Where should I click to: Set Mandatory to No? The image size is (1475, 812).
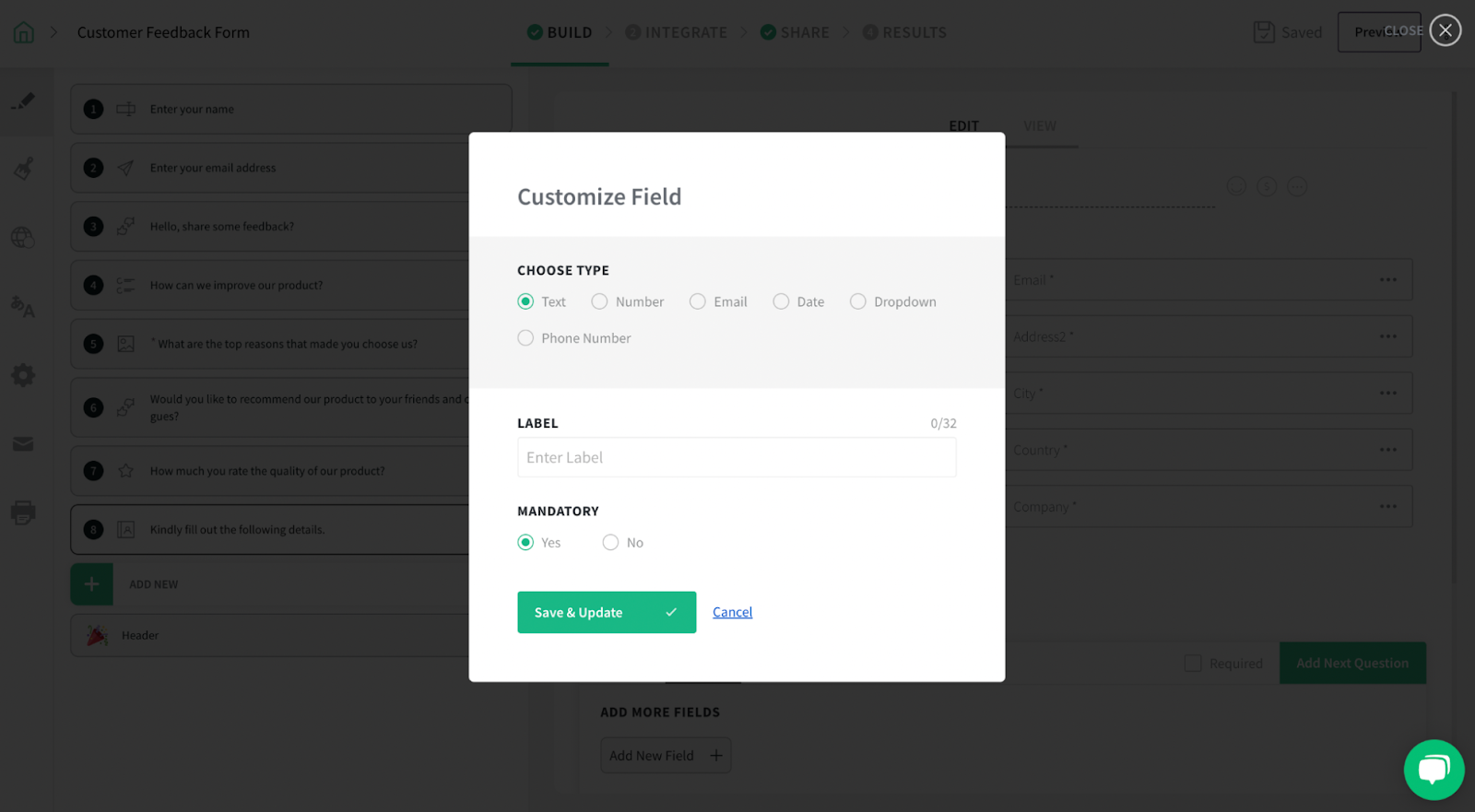point(610,542)
